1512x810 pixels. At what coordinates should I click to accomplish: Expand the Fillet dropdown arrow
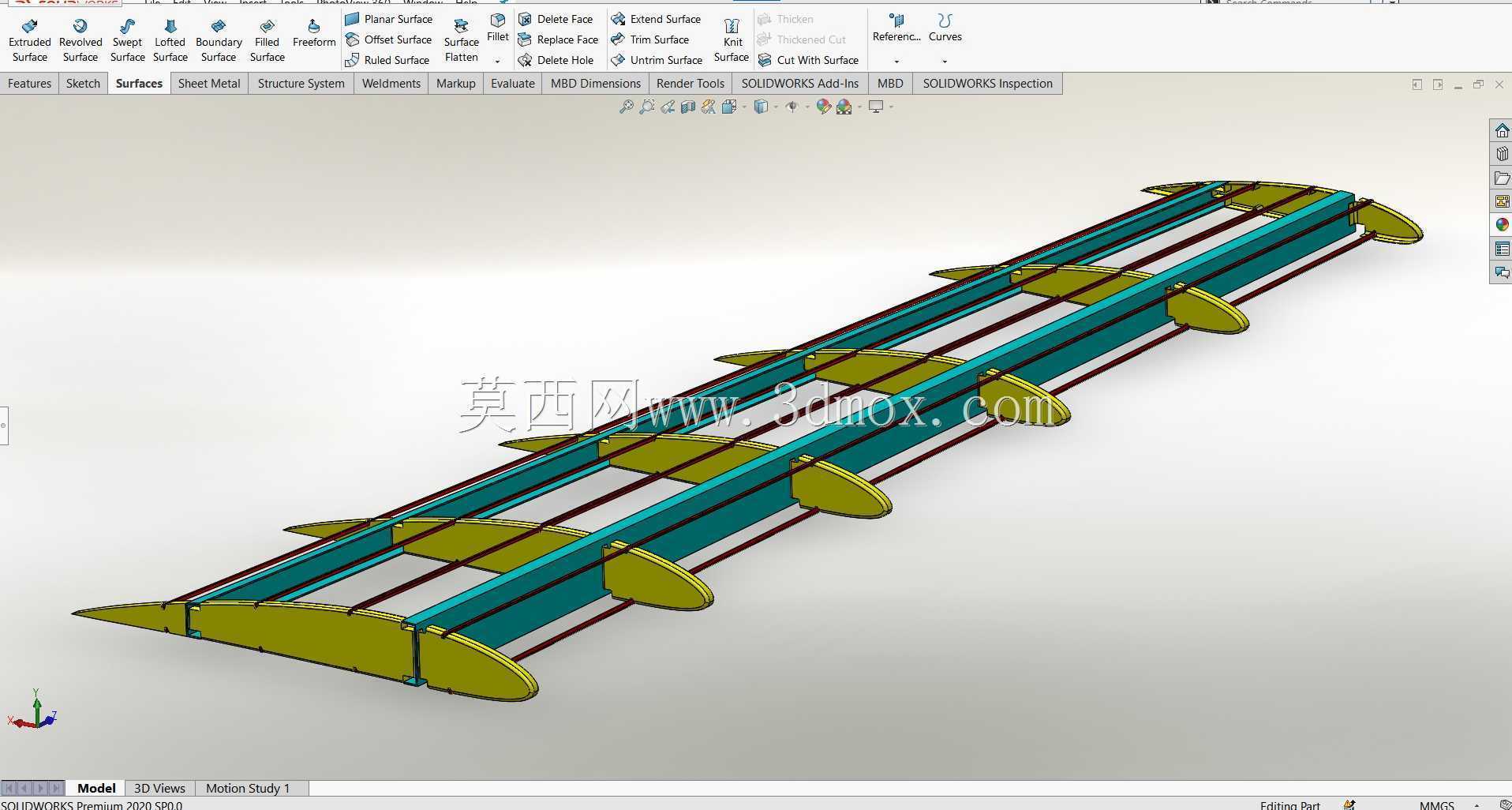498,61
